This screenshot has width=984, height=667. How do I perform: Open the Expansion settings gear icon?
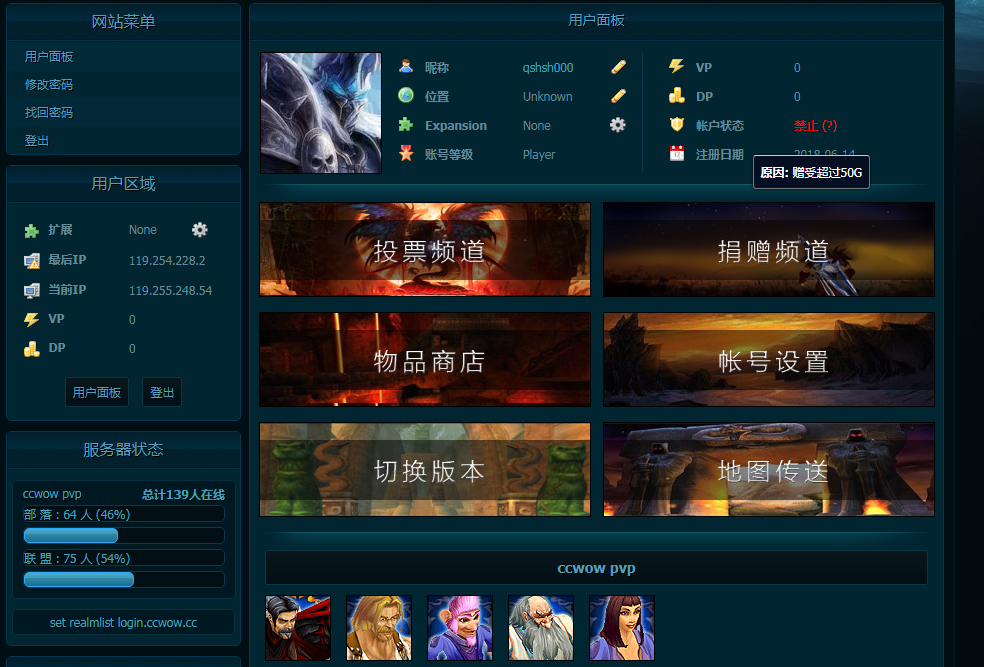click(x=618, y=125)
